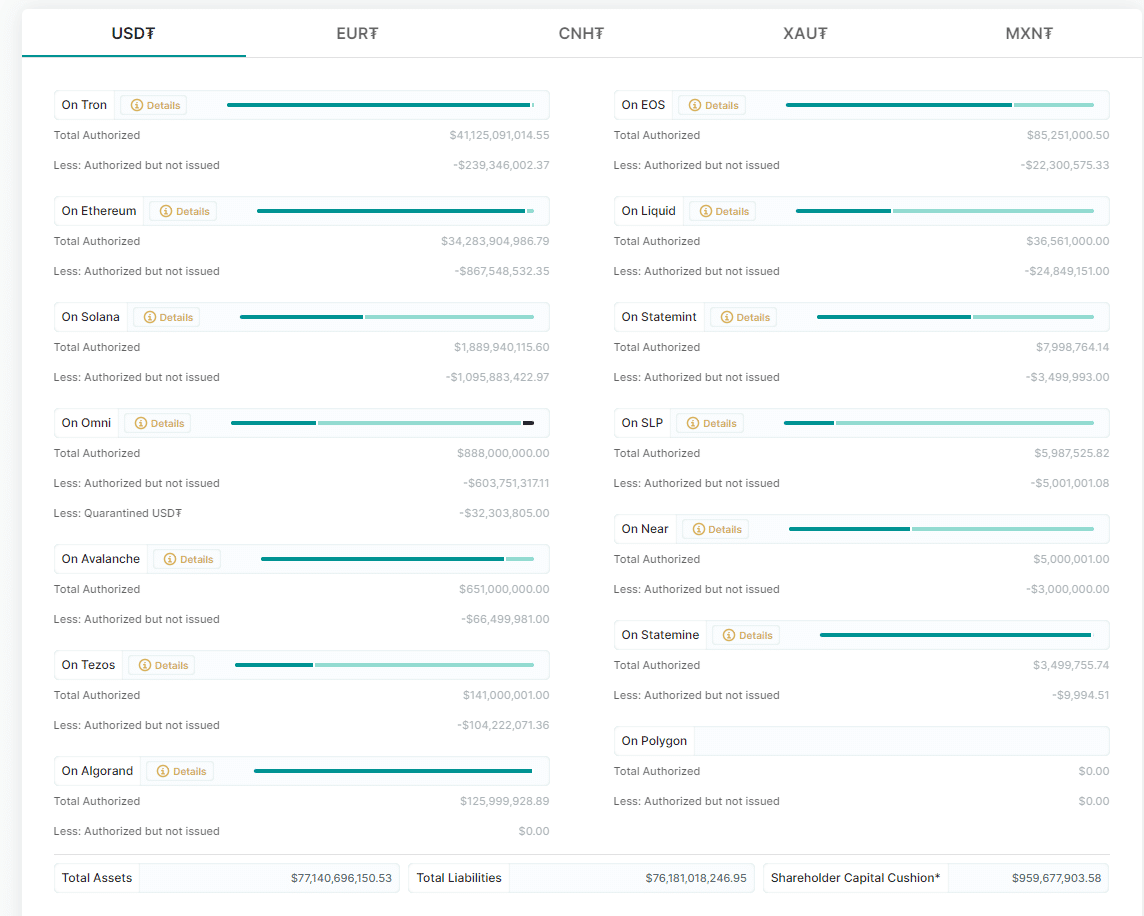Click the info icon next to On Tron
This screenshot has width=1144, height=916.
137,105
